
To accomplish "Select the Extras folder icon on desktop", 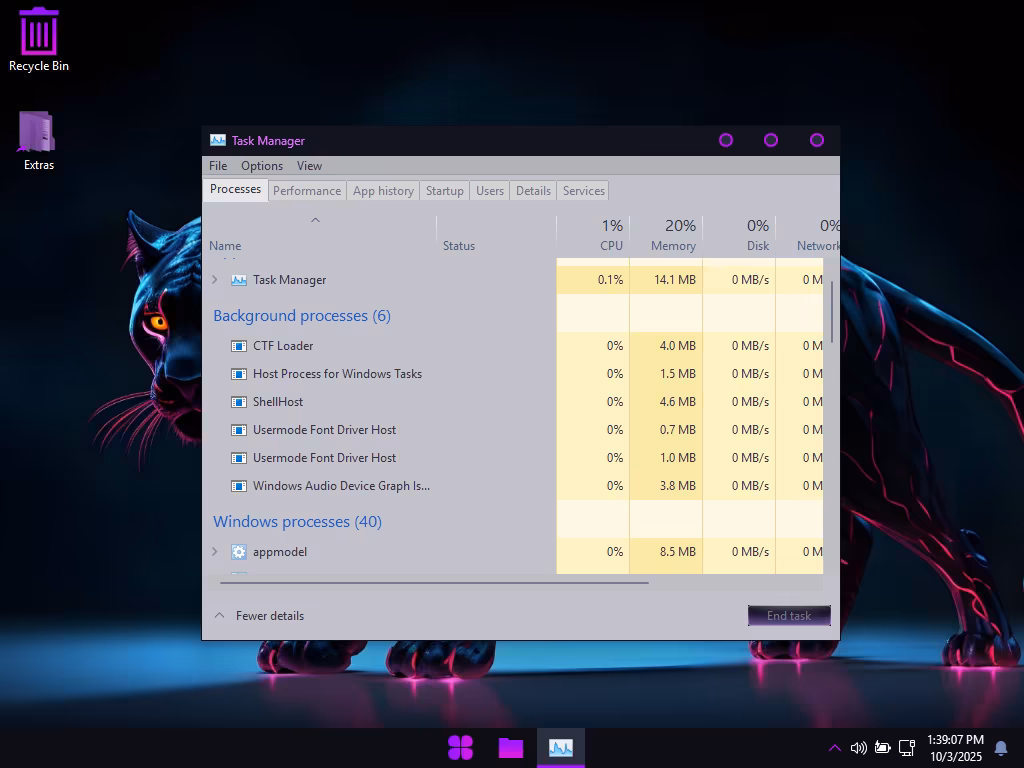I will pyautogui.click(x=39, y=140).
